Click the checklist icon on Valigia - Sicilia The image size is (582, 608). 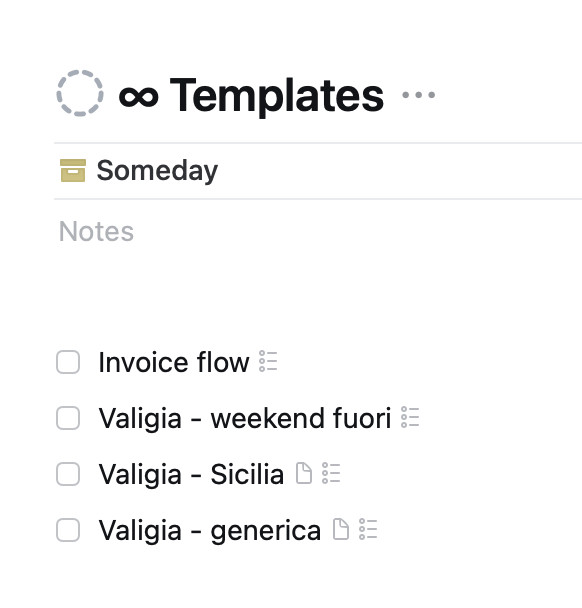click(331, 473)
